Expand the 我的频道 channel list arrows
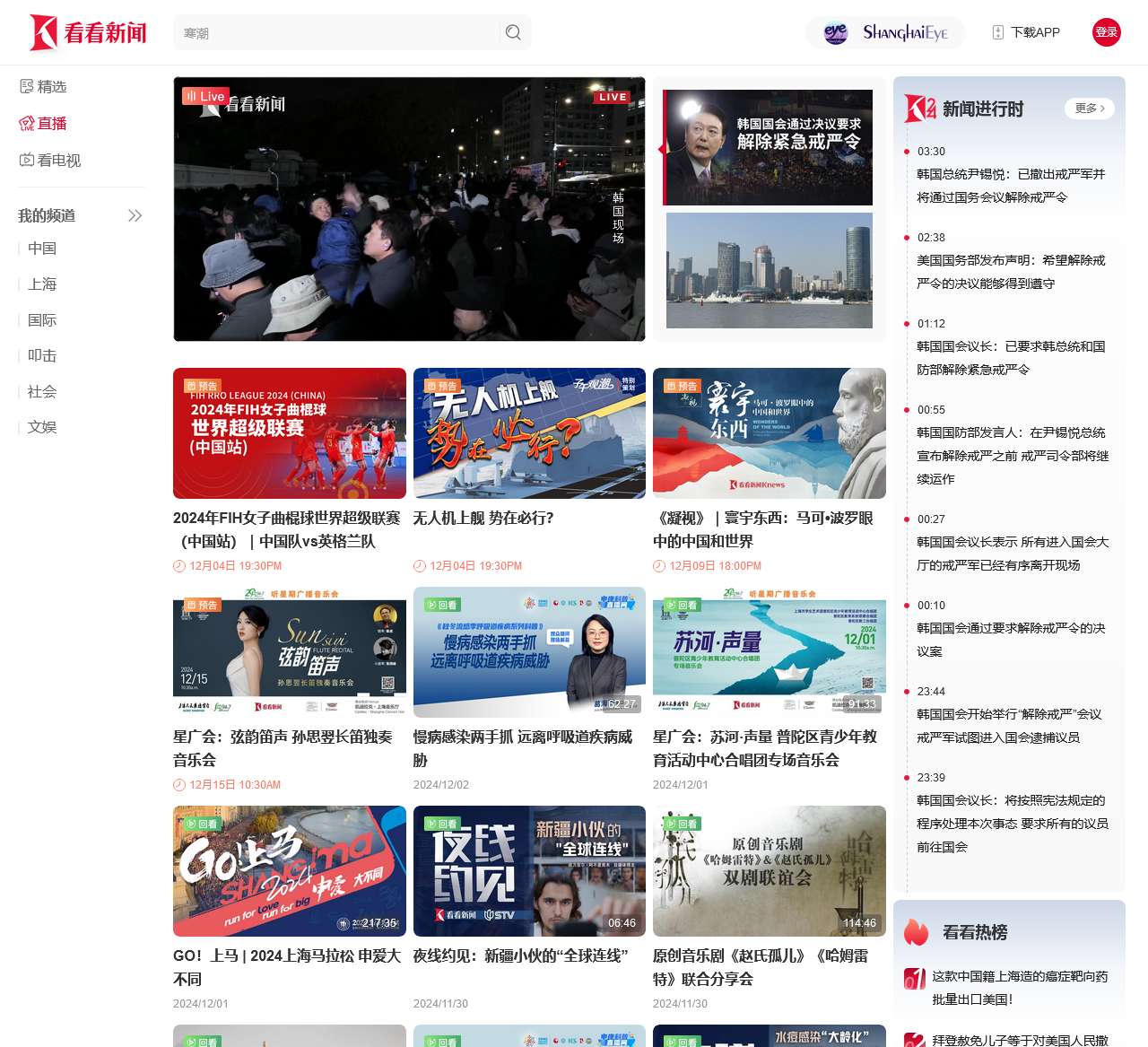Viewport: 1148px width, 1047px height. 135,215
